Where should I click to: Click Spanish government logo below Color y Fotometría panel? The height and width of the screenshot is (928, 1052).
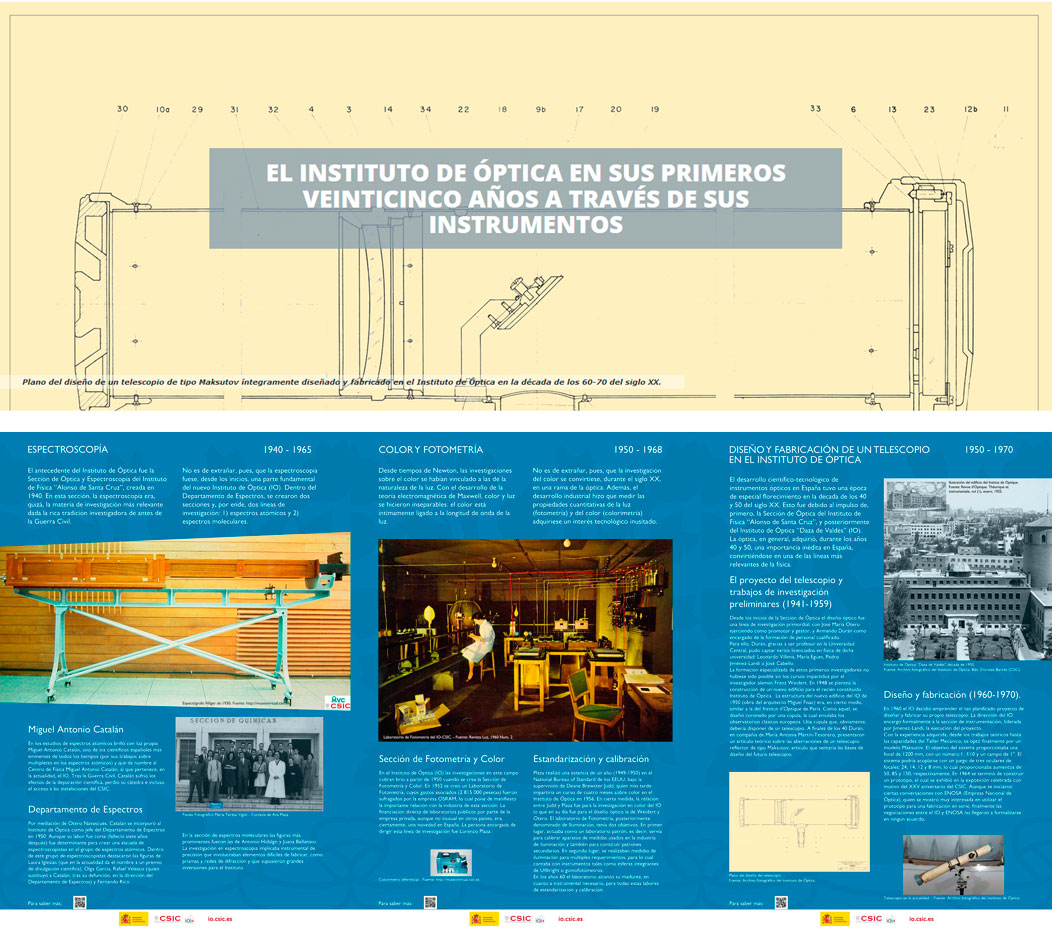click(484, 919)
